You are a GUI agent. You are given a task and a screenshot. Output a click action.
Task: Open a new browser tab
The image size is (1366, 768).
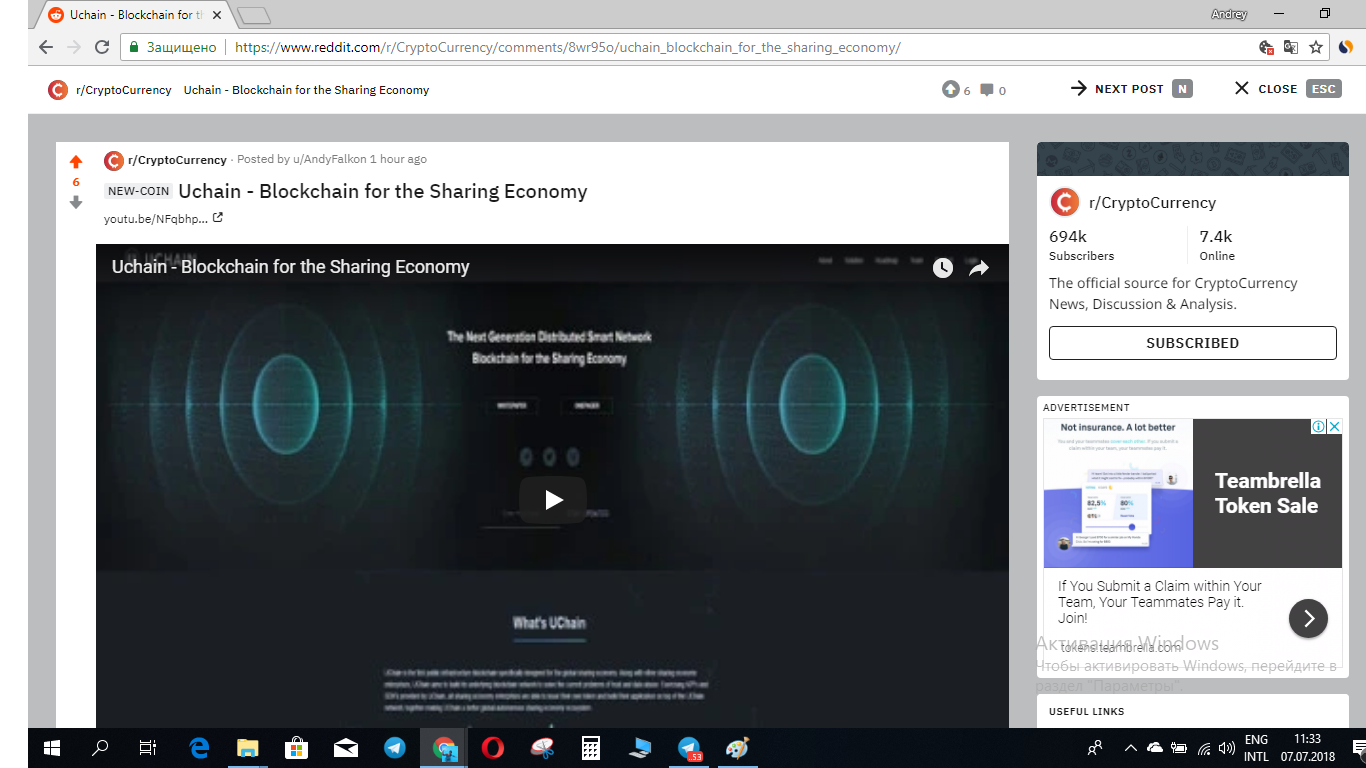click(x=255, y=15)
